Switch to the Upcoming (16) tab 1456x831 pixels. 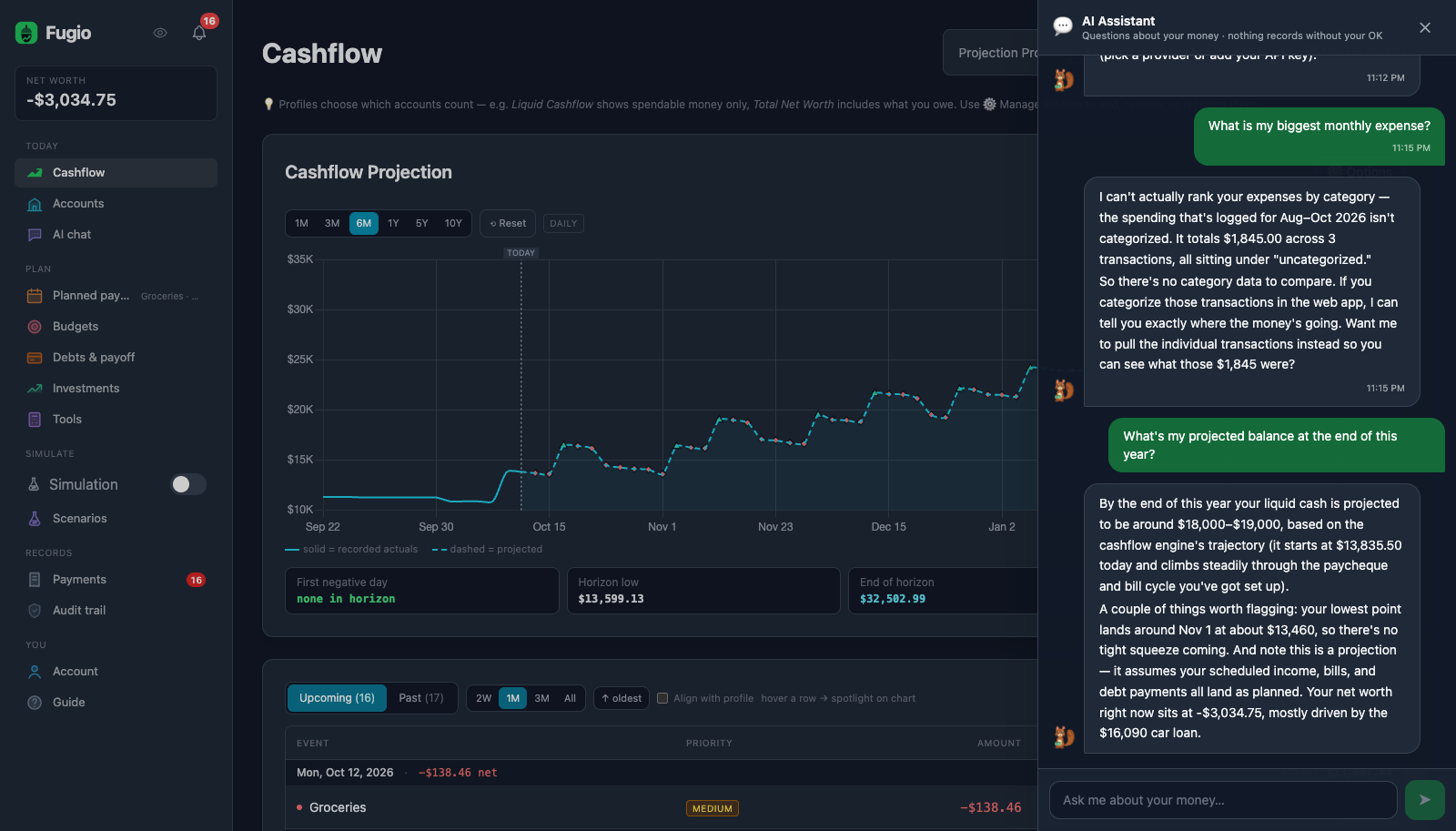[x=337, y=698]
